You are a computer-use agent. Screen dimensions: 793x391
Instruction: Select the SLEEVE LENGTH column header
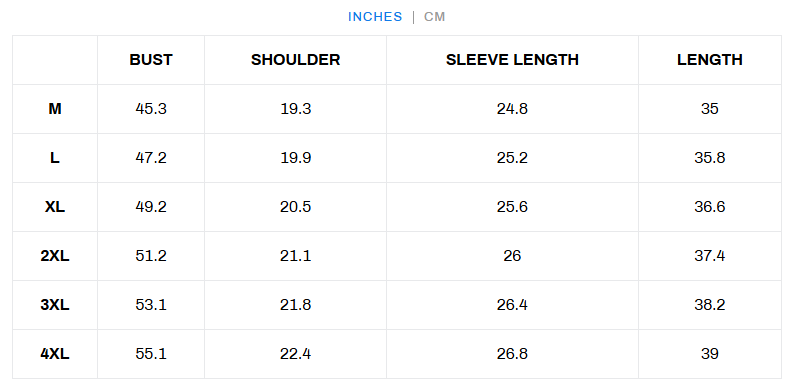pyautogui.click(x=512, y=60)
